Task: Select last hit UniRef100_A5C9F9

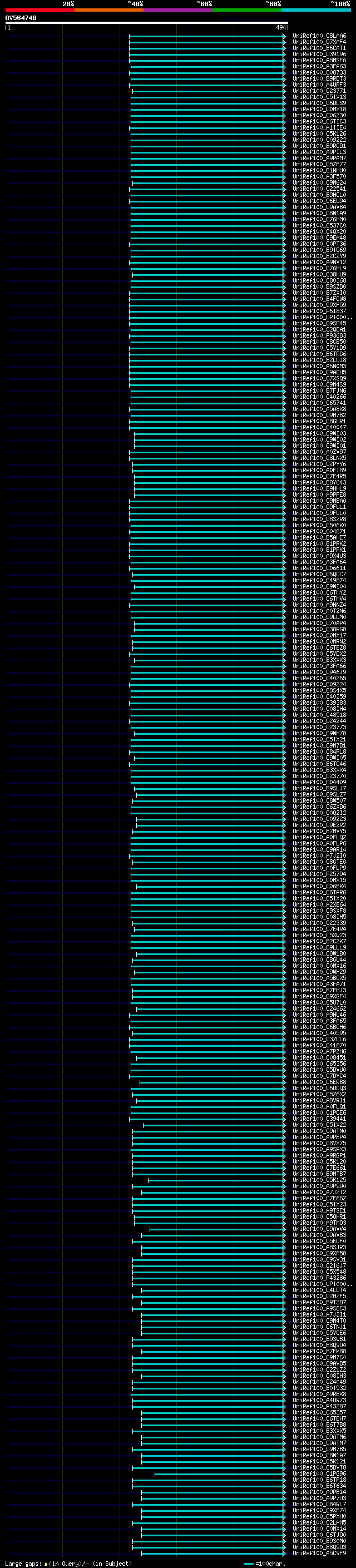Action: [x=319, y=1553]
